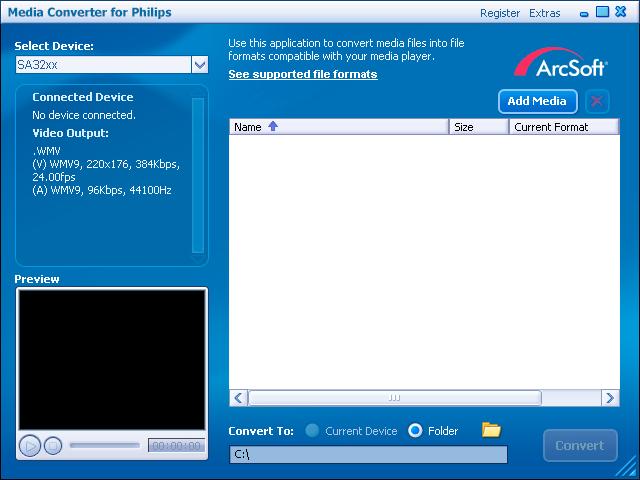Click the blue sort arrow in Name header
The image size is (640, 480).
273,126
